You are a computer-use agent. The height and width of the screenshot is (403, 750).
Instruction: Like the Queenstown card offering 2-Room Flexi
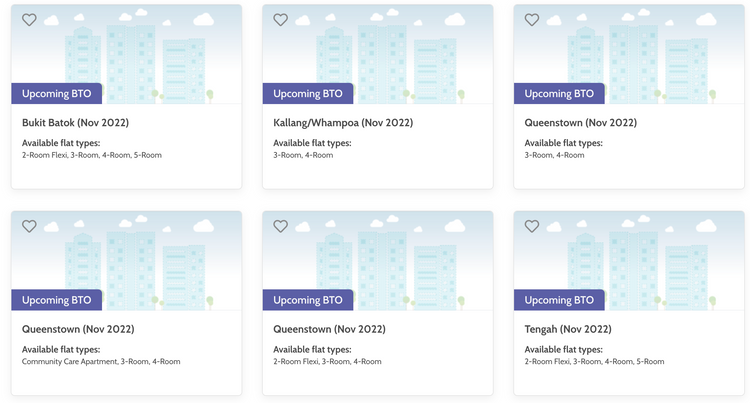tap(280, 226)
